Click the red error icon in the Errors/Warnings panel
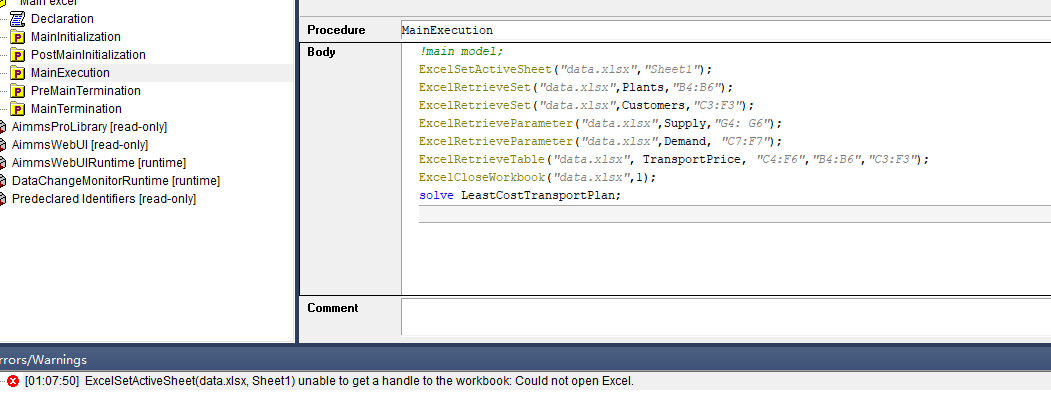 (x=13, y=381)
